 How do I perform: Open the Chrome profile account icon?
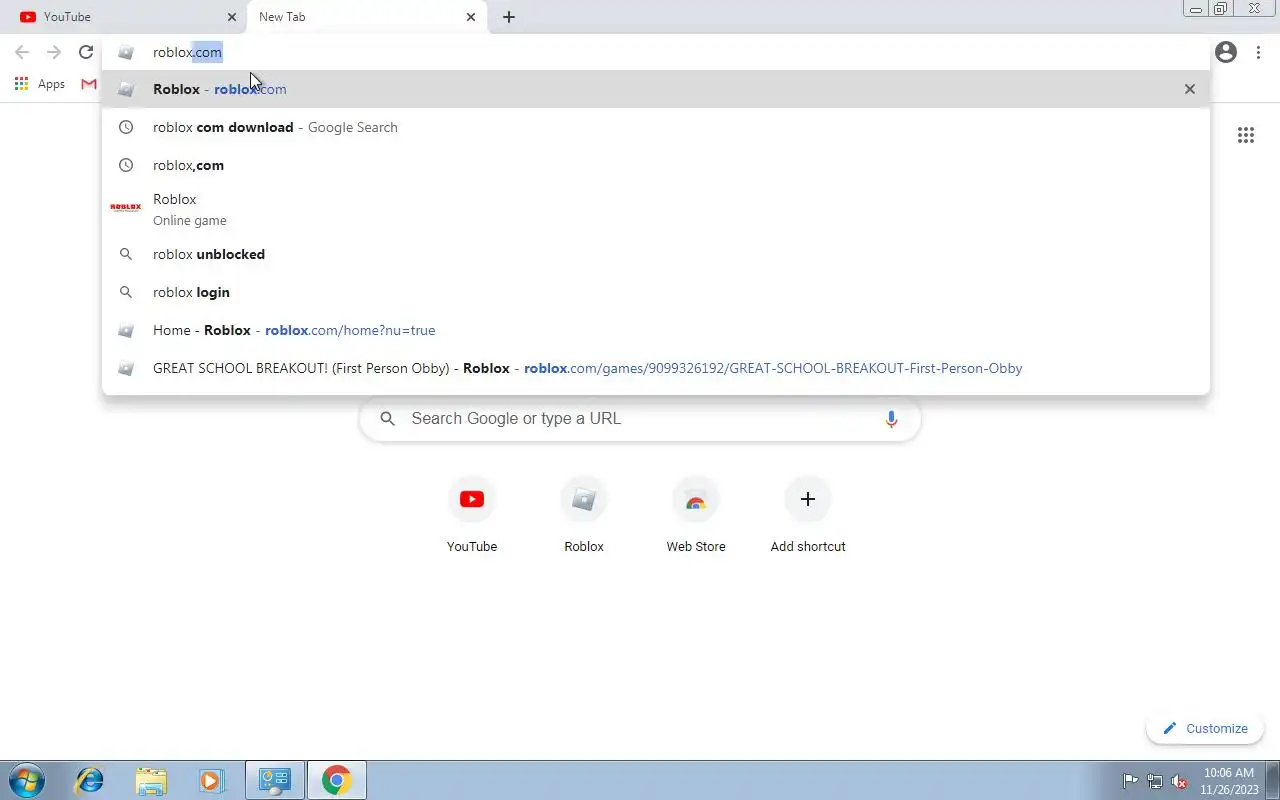pos(1226,52)
